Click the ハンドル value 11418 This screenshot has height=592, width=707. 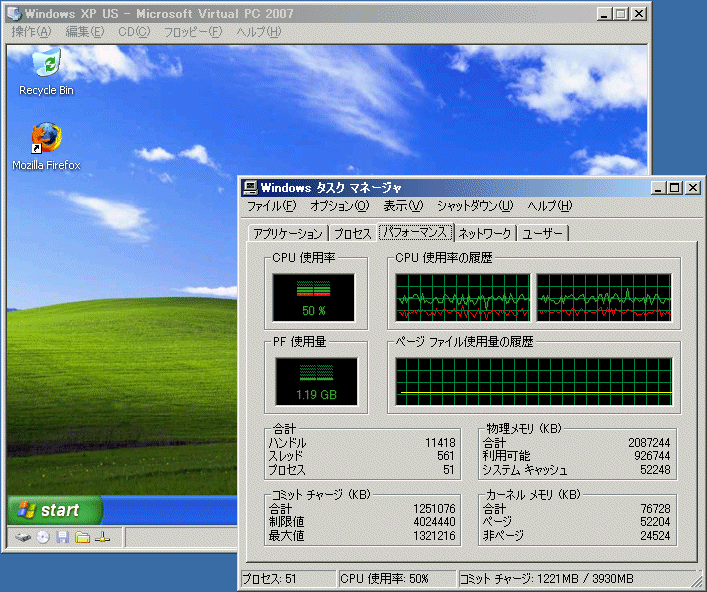tap(440, 443)
